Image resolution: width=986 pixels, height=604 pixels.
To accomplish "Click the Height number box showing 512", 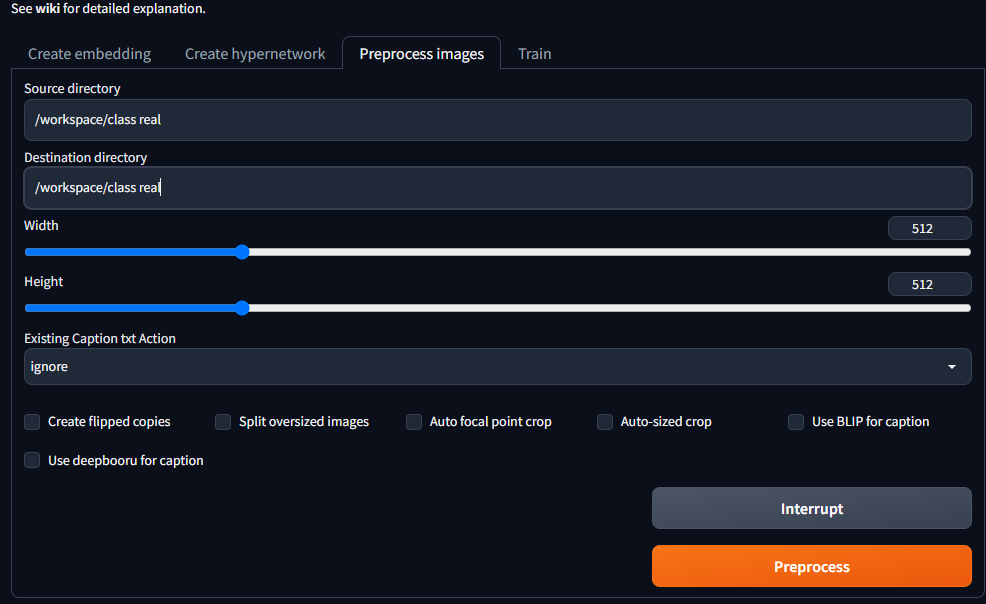I will tap(929, 284).
